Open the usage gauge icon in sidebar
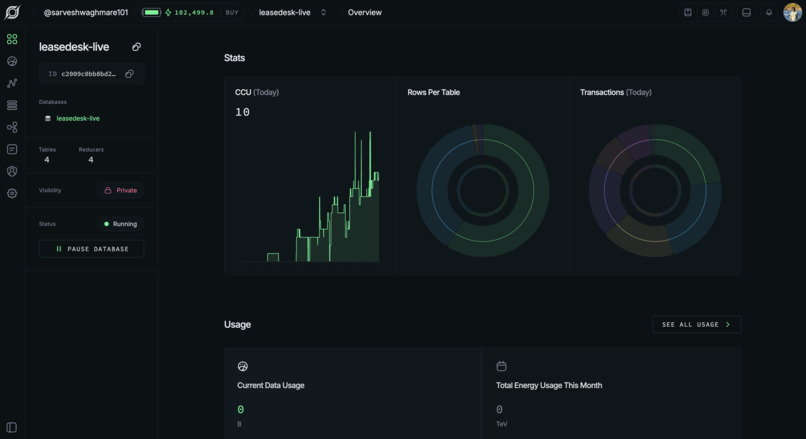 (x=12, y=61)
